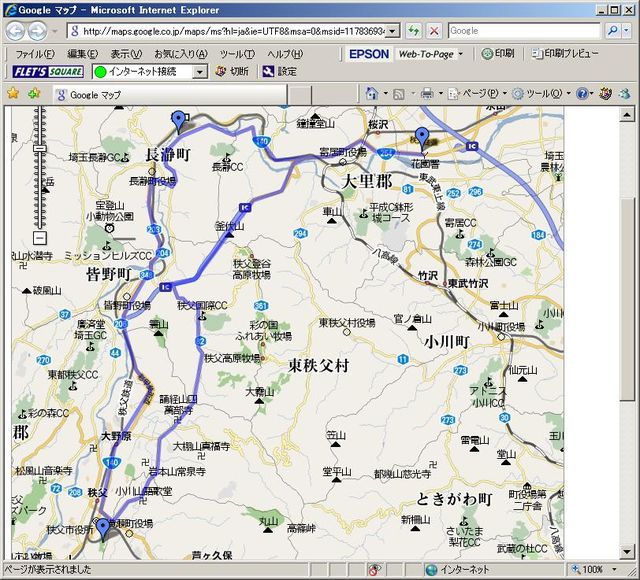Viewport: 640px width, 580px height.
Task: Expand the インターネット接続 dropdown
Action: (199, 72)
